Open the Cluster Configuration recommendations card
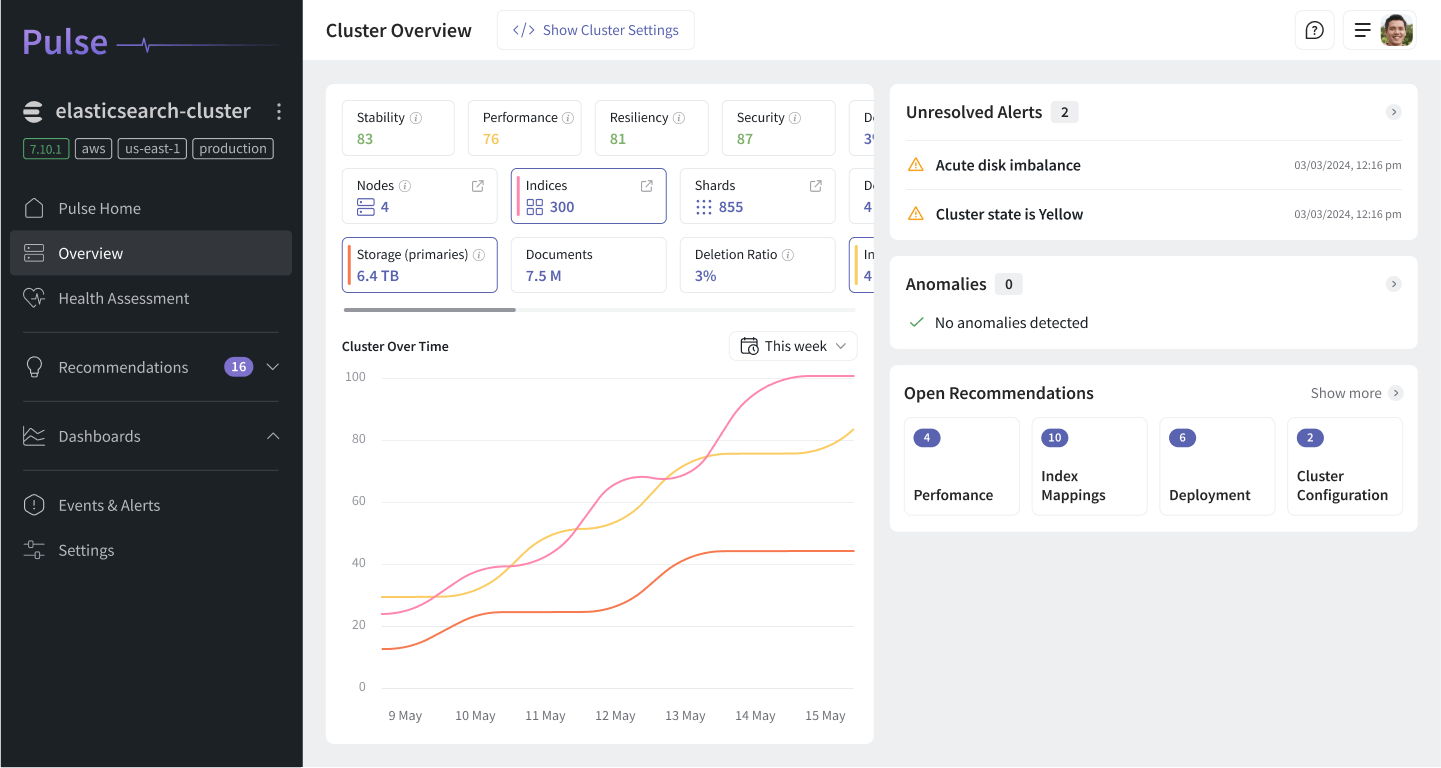1441x768 pixels. [x=1345, y=466]
